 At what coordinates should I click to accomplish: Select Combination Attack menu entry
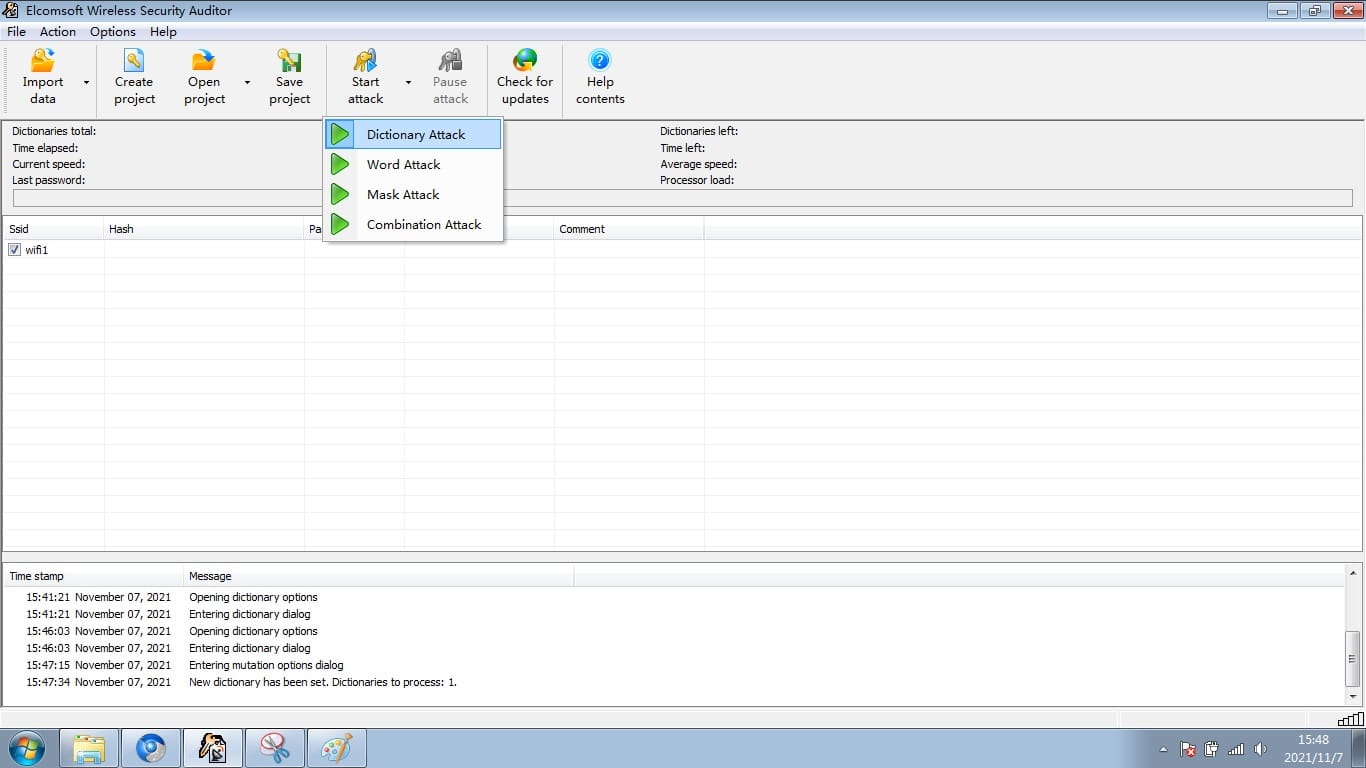[x=423, y=225]
